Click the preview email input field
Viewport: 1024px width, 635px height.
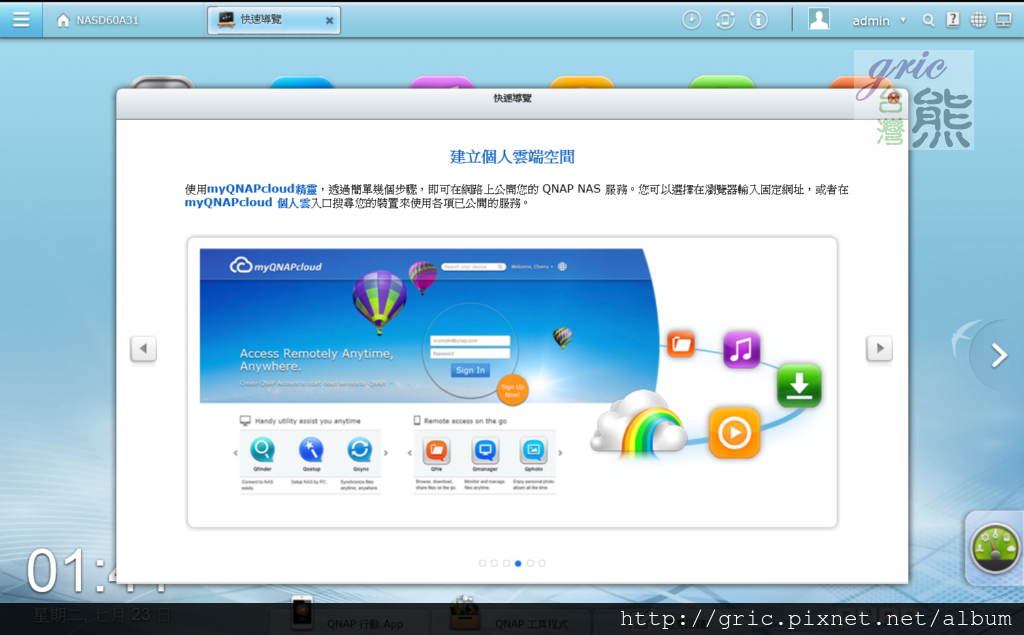pyautogui.click(x=470, y=340)
